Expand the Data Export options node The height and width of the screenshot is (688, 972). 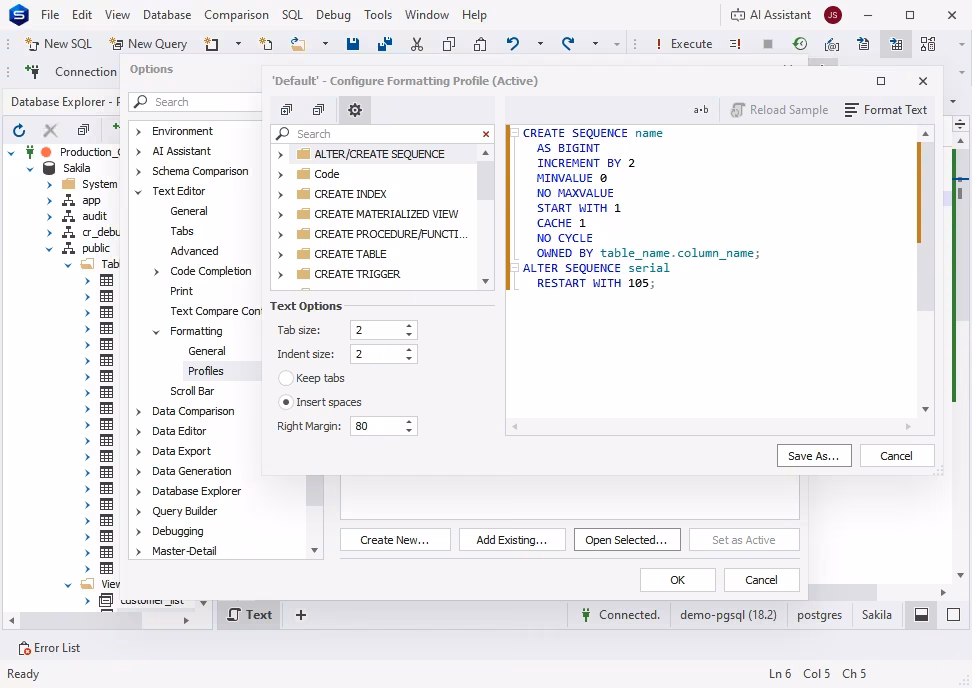tap(139, 452)
